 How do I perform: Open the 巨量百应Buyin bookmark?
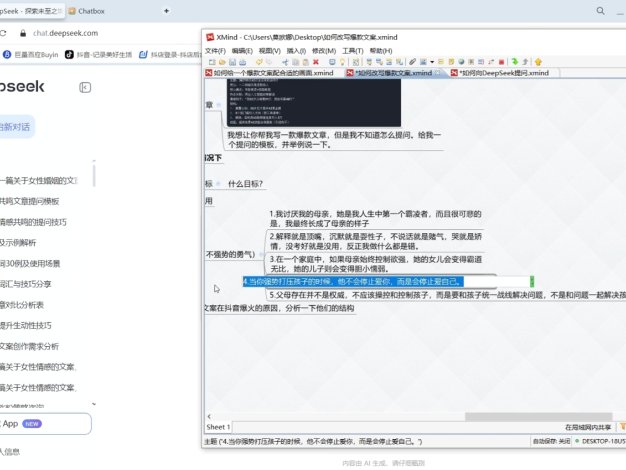point(31,54)
